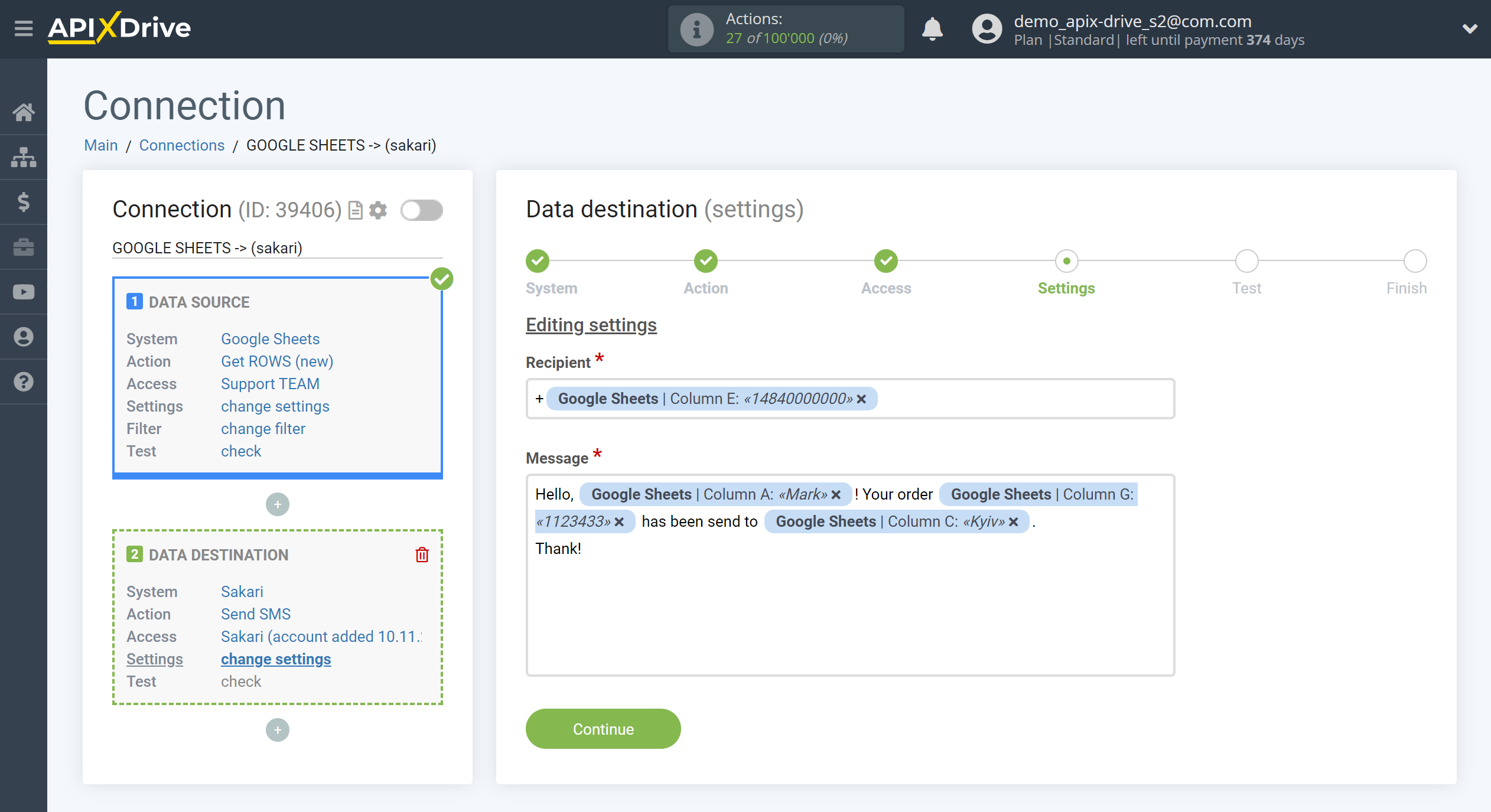Viewport: 1491px width, 812px height.
Task: Click check in the data destination block
Action: point(241,681)
